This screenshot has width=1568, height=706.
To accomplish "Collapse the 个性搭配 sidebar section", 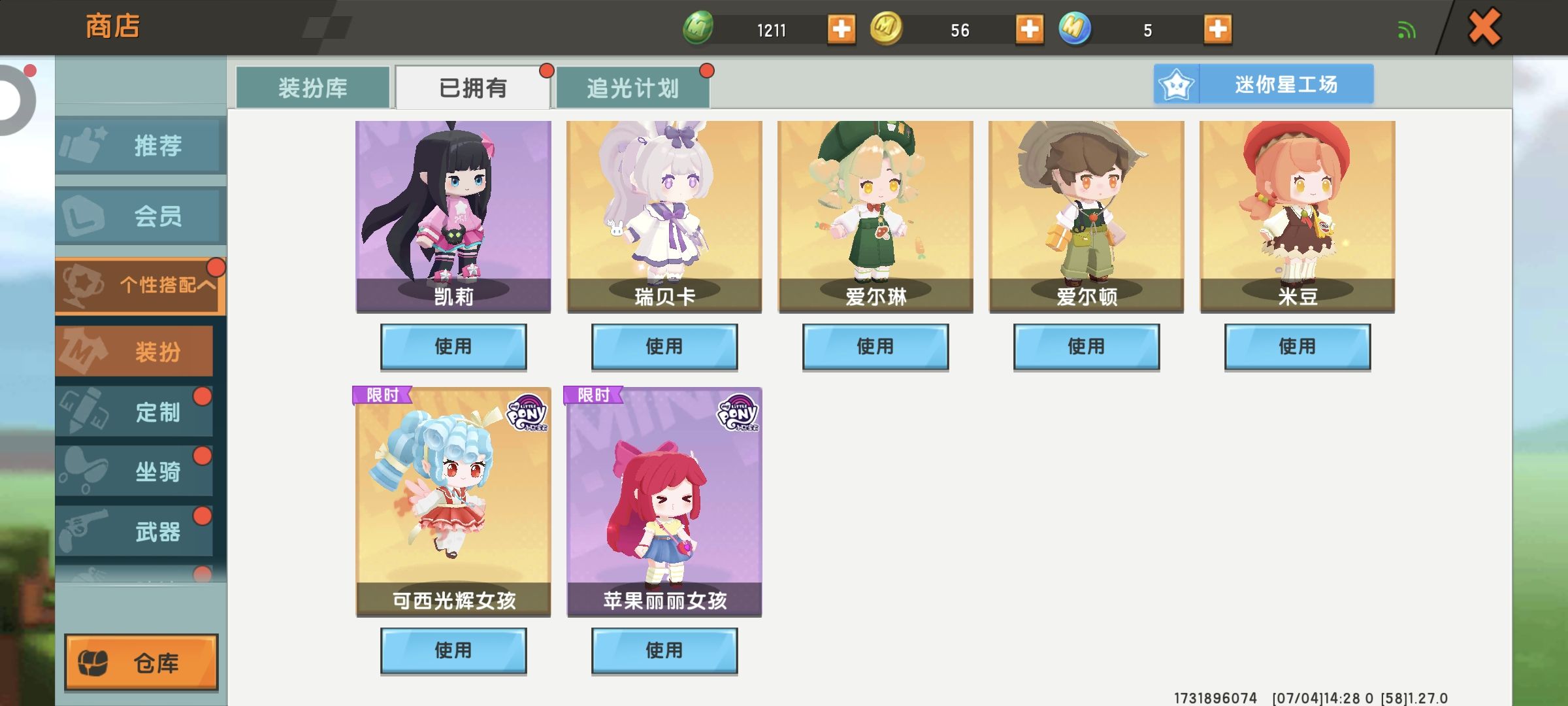I will [x=140, y=285].
